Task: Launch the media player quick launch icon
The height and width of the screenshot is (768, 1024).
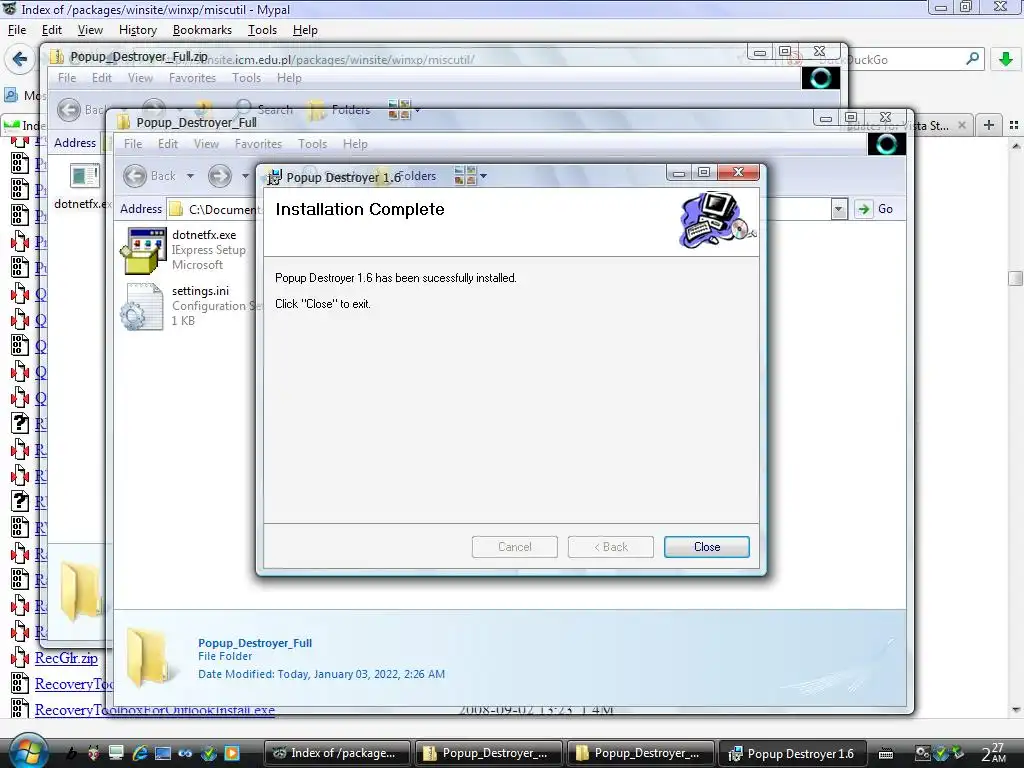Action: [232, 753]
